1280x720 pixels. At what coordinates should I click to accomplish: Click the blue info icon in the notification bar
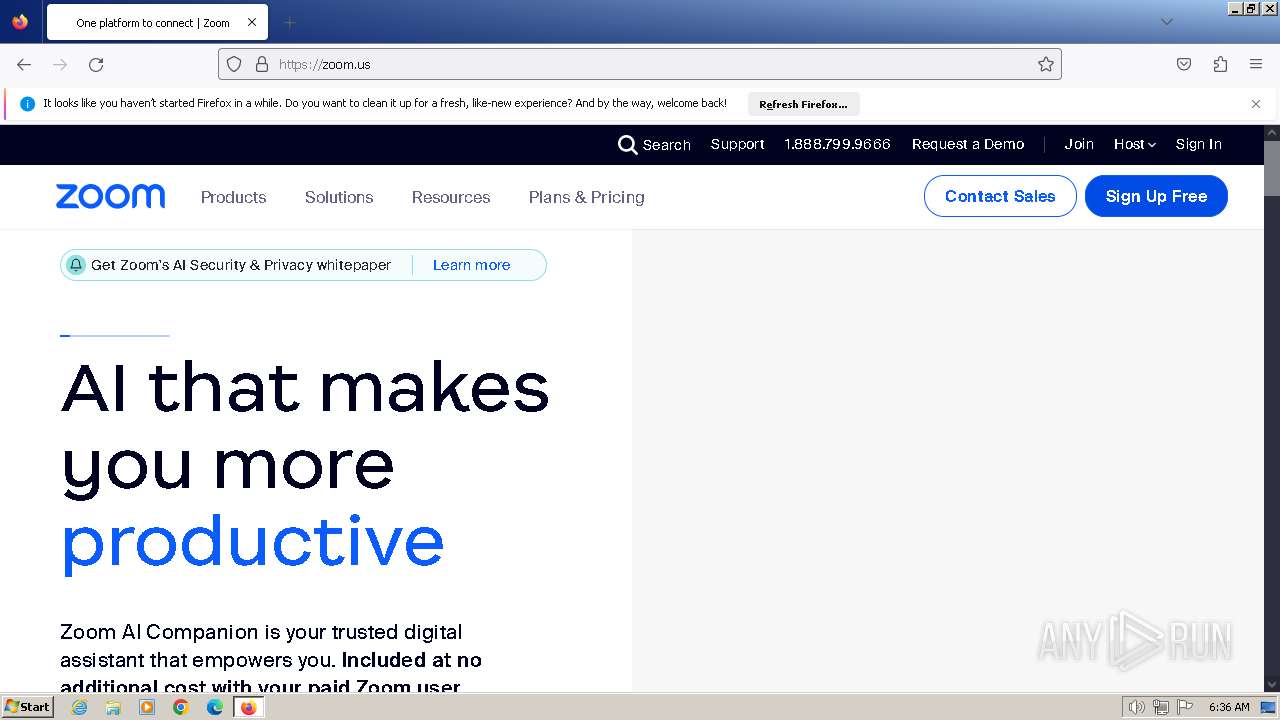28,103
